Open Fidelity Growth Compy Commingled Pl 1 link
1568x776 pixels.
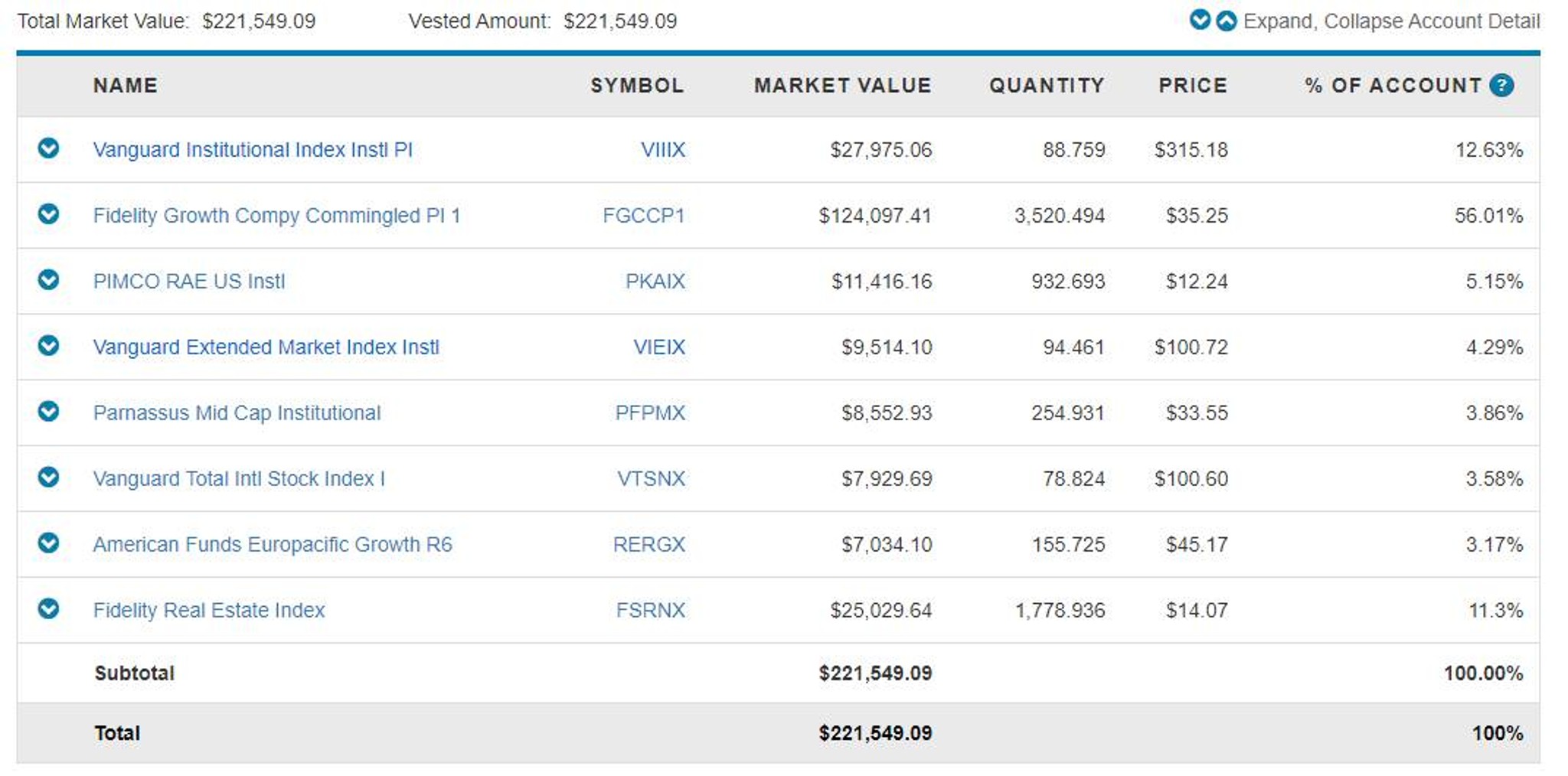coord(276,215)
